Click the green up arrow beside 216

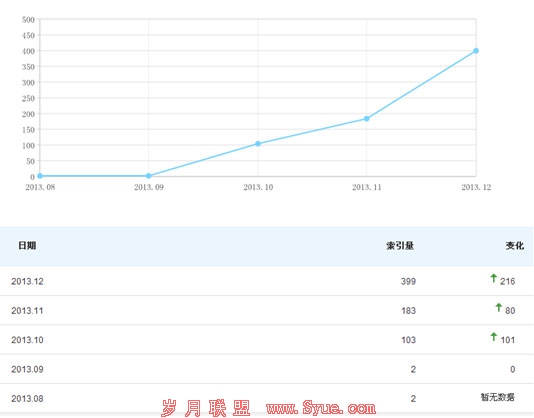(x=493, y=278)
